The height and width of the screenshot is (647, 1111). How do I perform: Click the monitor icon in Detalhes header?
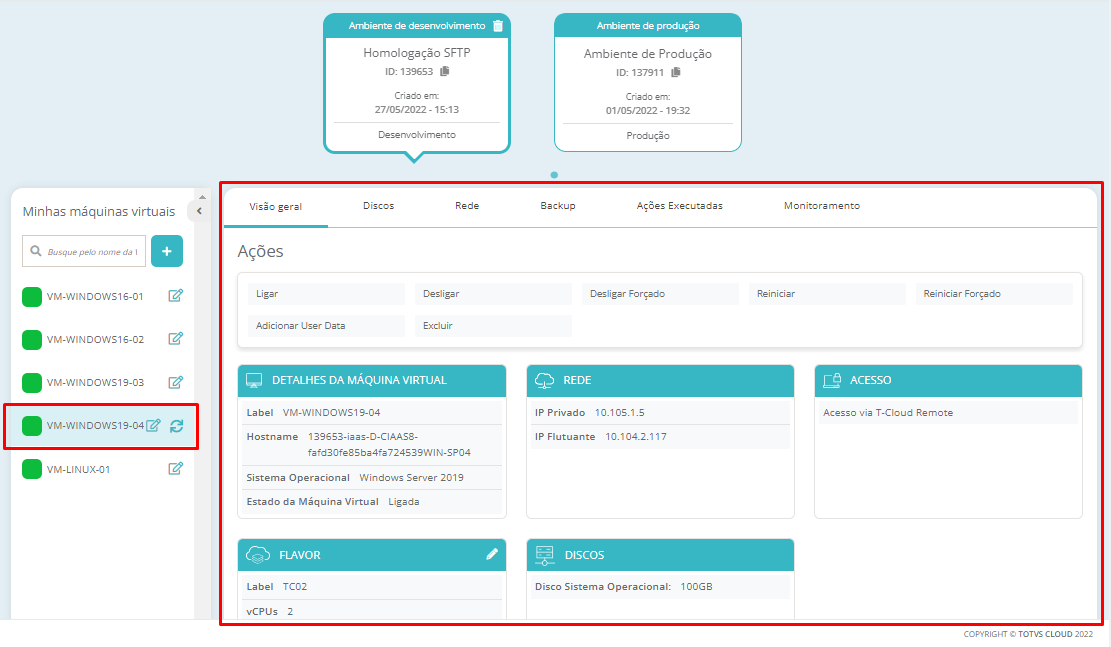(254, 381)
